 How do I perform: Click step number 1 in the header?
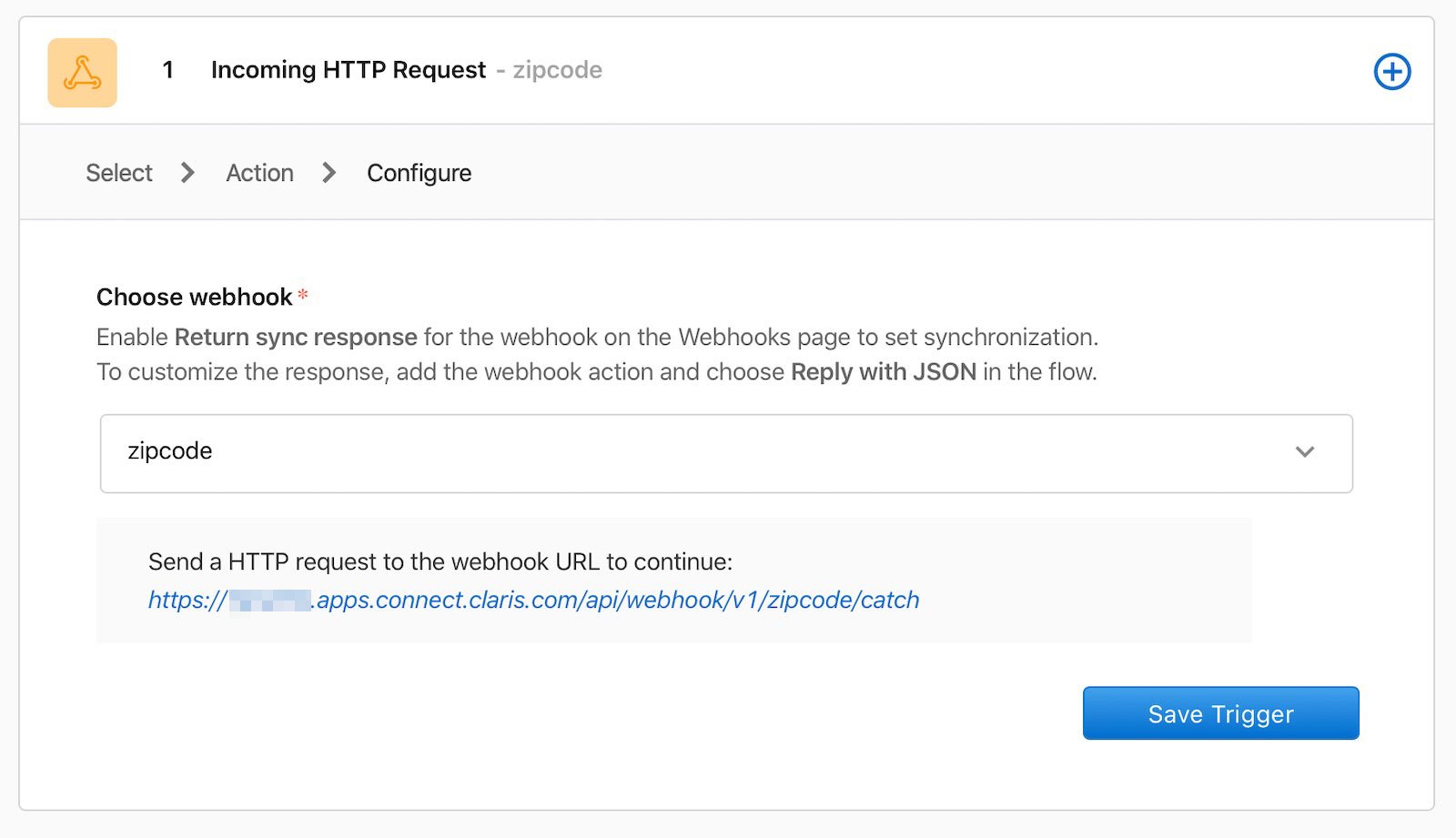169,69
